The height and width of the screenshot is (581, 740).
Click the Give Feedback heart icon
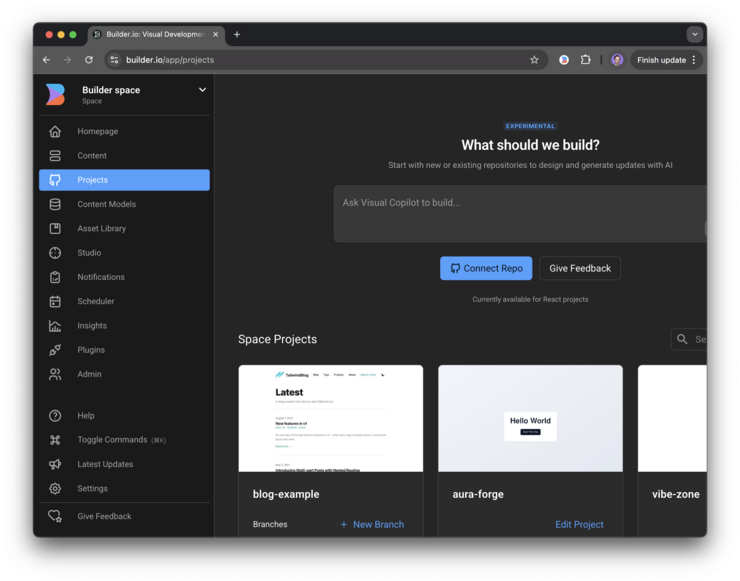pos(55,516)
